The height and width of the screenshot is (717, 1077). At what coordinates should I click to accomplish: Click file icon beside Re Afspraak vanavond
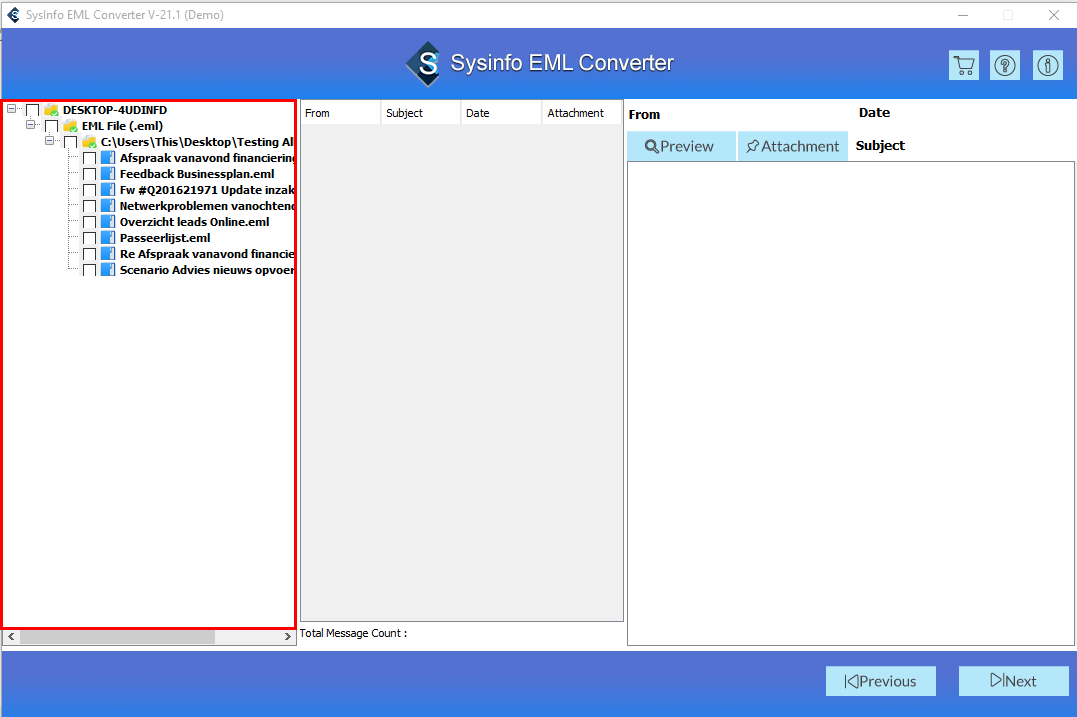(x=108, y=254)
